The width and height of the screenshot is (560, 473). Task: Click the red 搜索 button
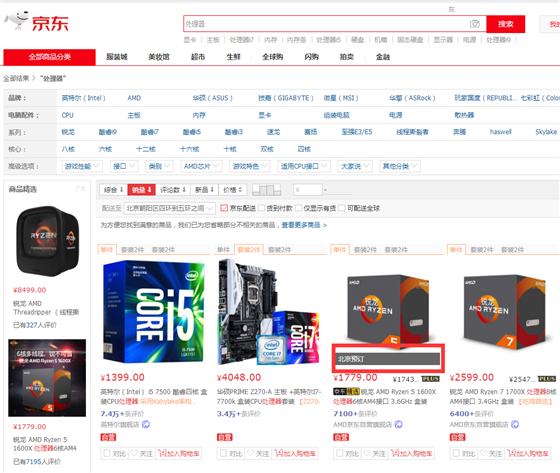tap(505, 24)
